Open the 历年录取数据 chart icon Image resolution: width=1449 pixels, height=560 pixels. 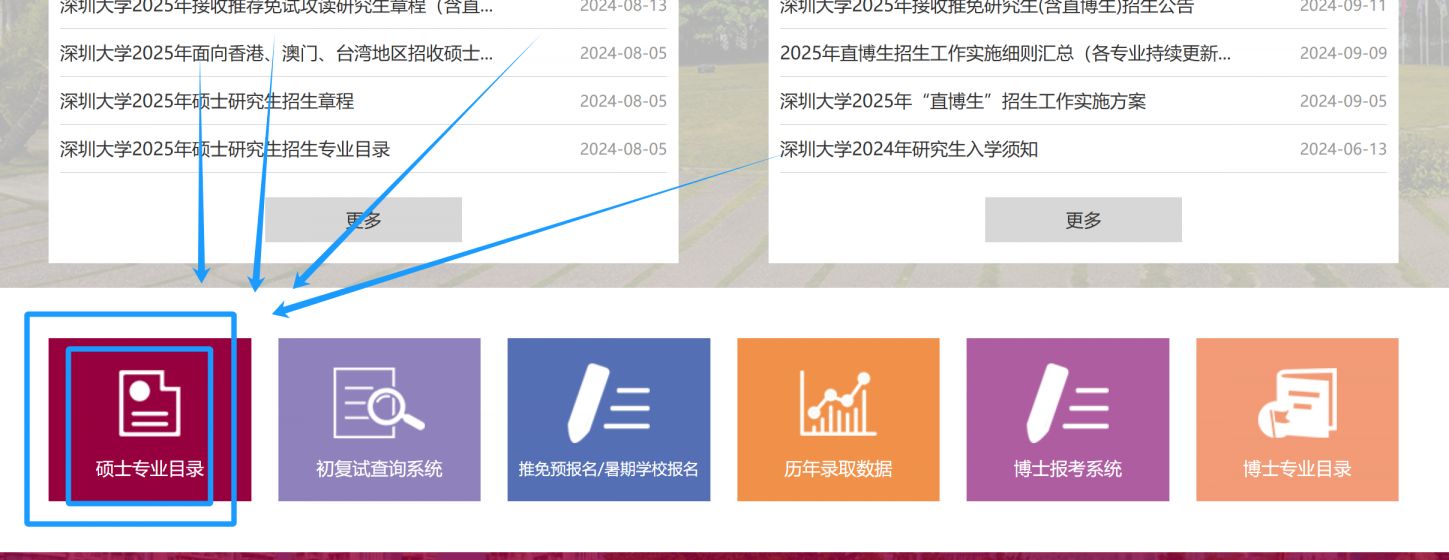click(x=838, y=403)
